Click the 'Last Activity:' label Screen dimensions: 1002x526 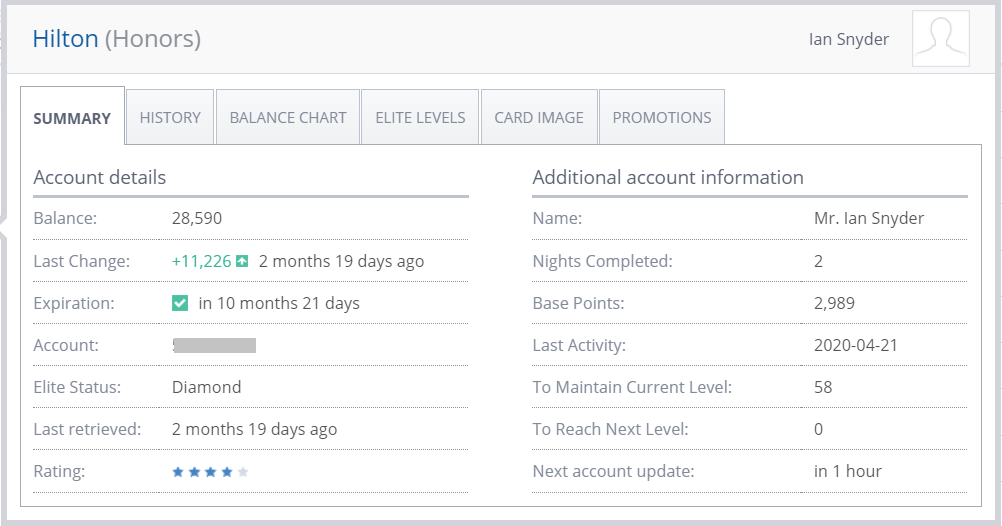[579, 346]
